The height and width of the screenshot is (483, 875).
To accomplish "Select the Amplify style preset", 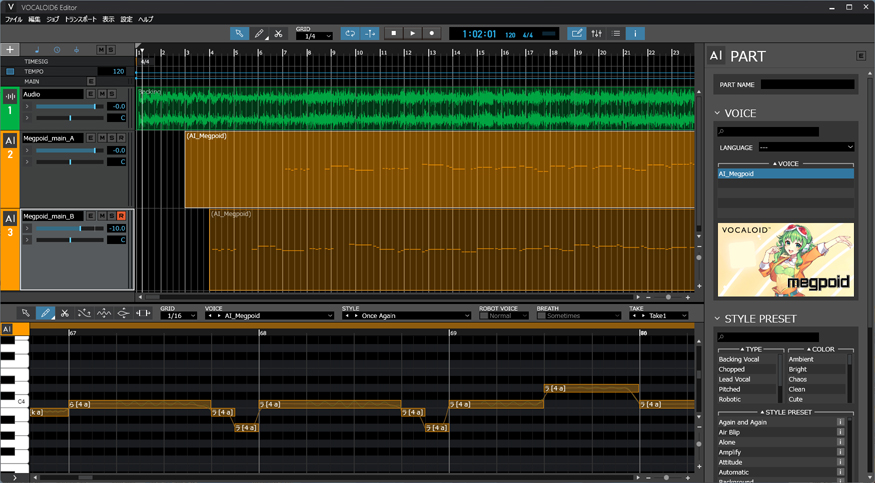I will 733,452.
